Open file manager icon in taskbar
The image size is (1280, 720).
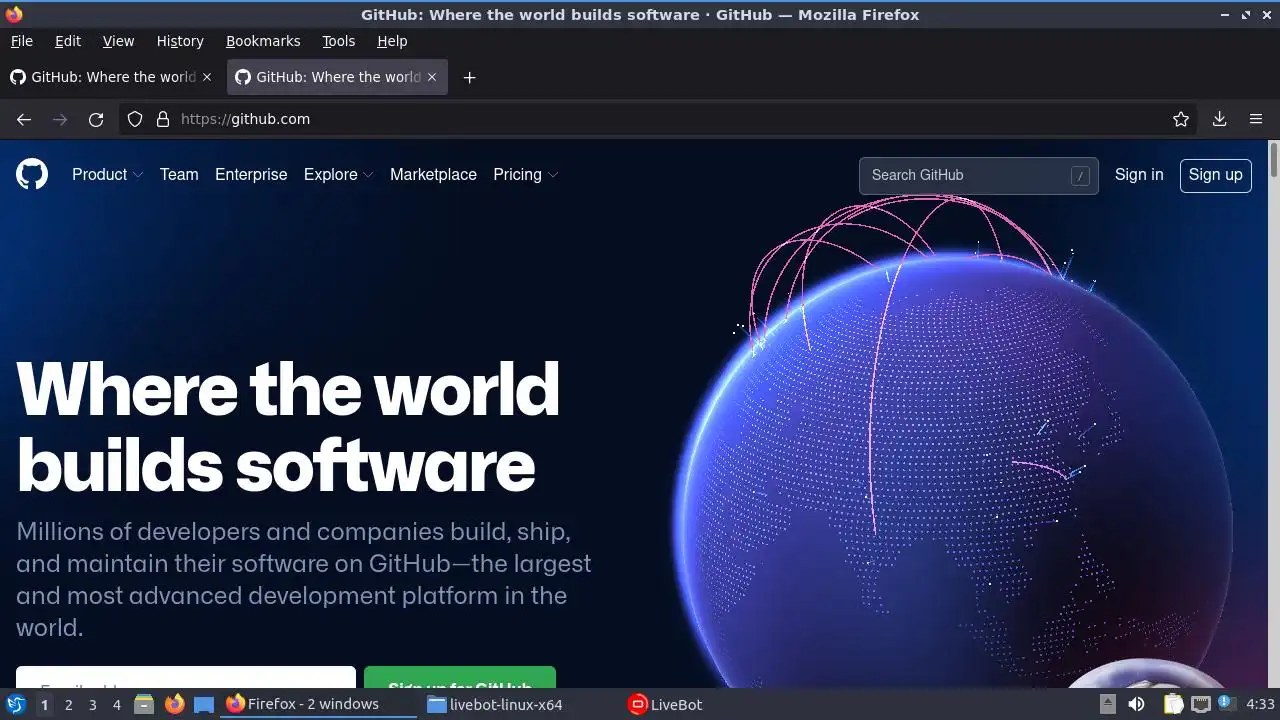pyautogui.click(x=144, y=704)
